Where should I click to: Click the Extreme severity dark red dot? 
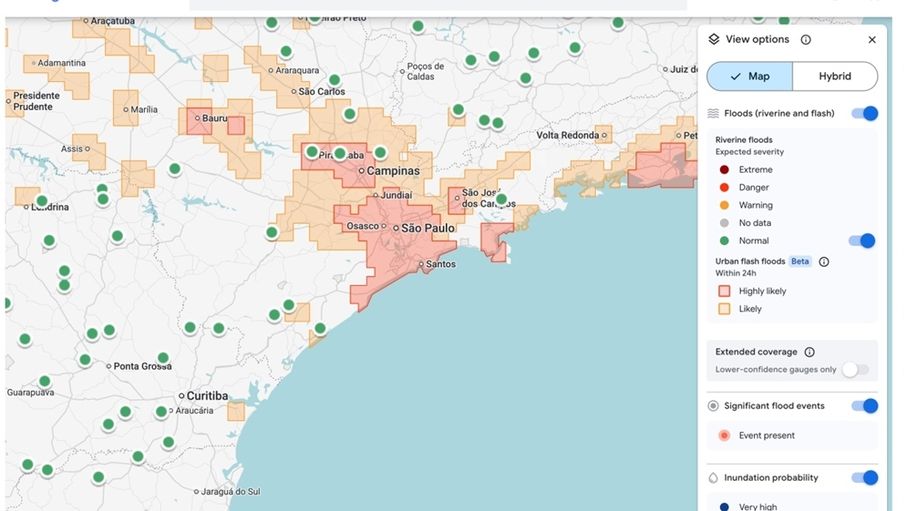click(724, 170)
